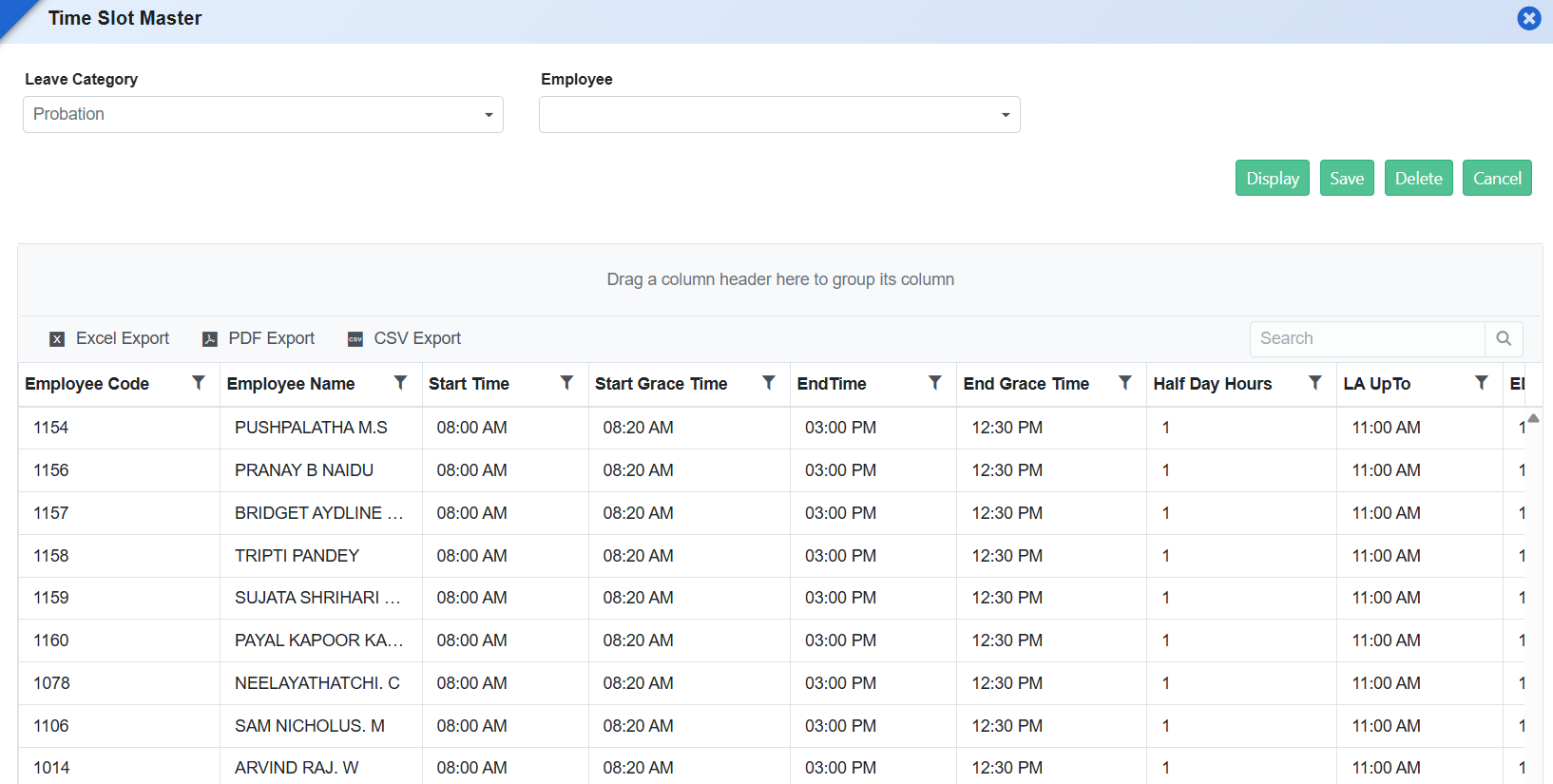Image resolution: width=1553 pixels, height=784 pixels.
Task: Click EndTime 03:00 PM for TRIPTI PANDEY
Action: click(873, 556)
